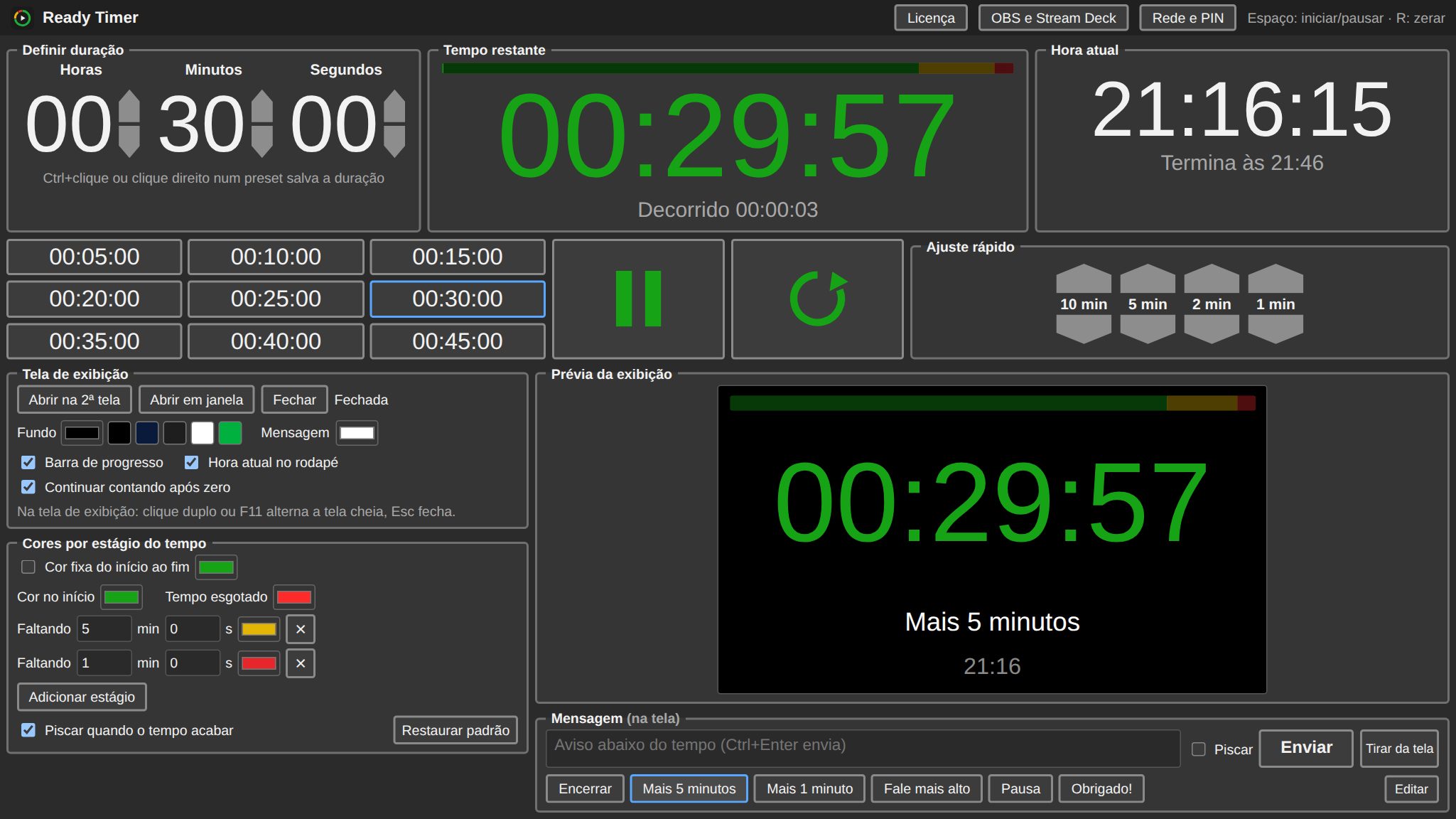
Task: Toggle Hora atual no rodapé checkbox
Action: (x=191, y=463)
